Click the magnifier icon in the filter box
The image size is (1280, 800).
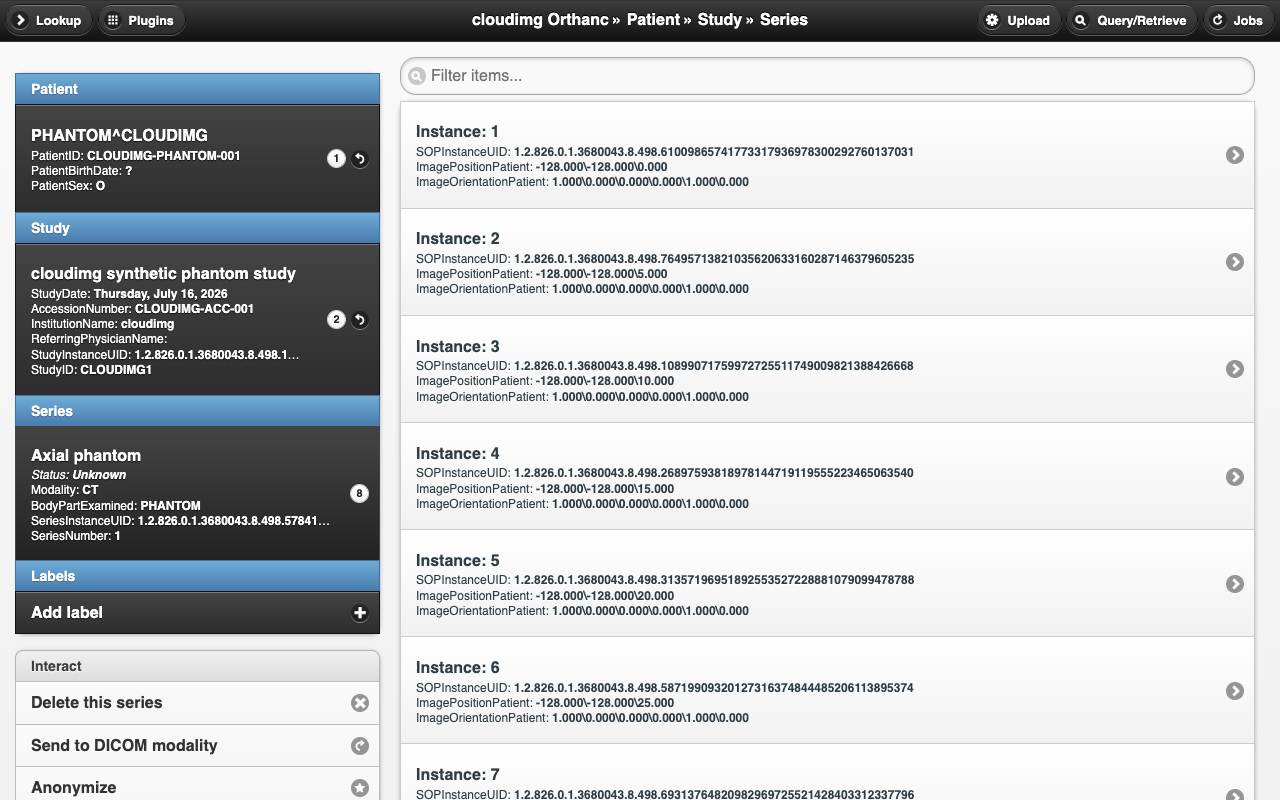point(417,76)
